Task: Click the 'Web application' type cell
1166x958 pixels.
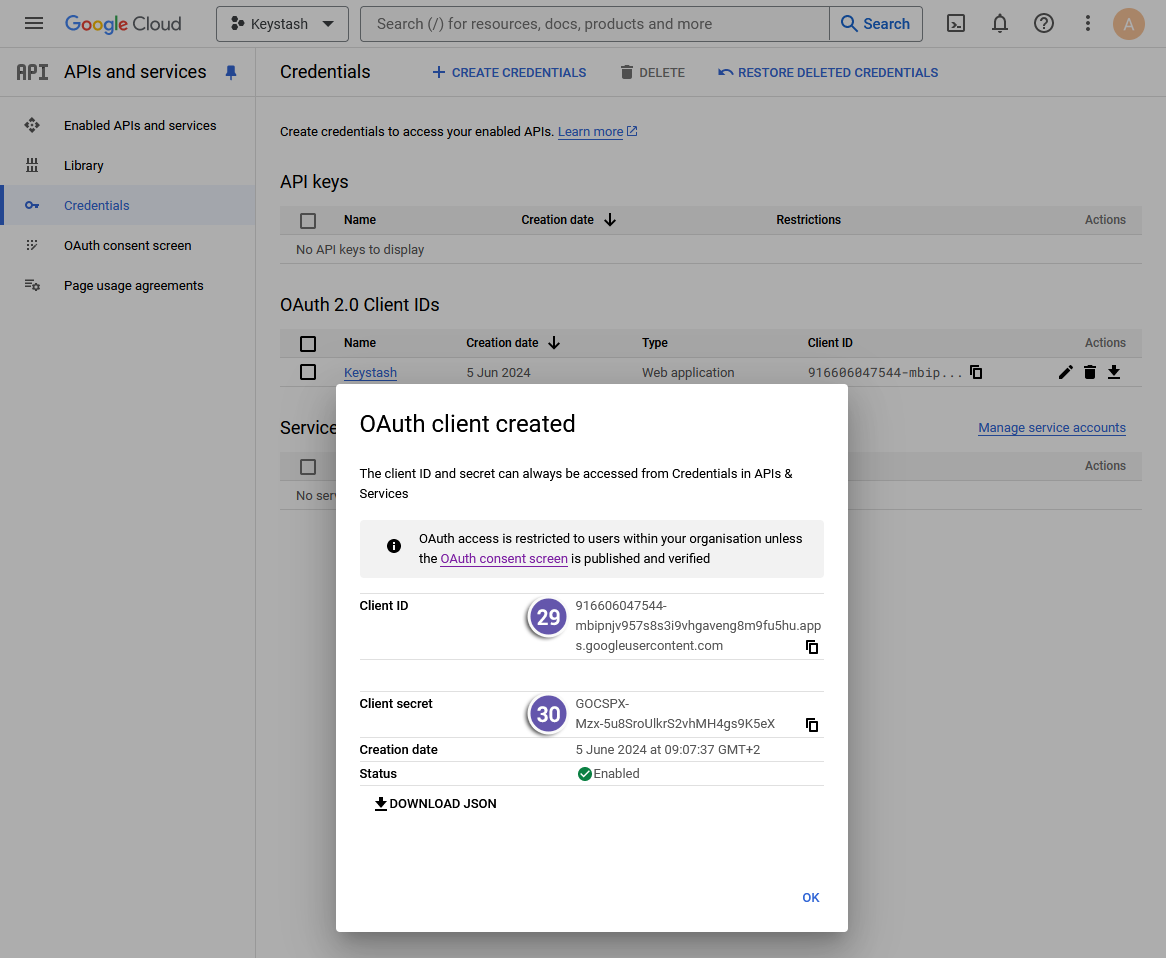Action: coord(688,373)
